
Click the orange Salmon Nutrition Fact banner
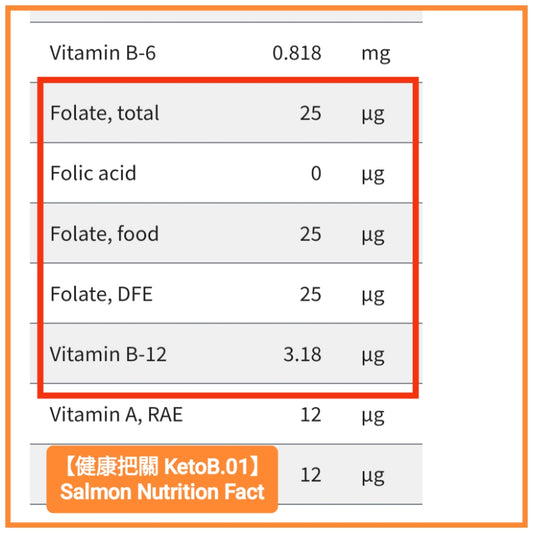[x=162, y=479]
